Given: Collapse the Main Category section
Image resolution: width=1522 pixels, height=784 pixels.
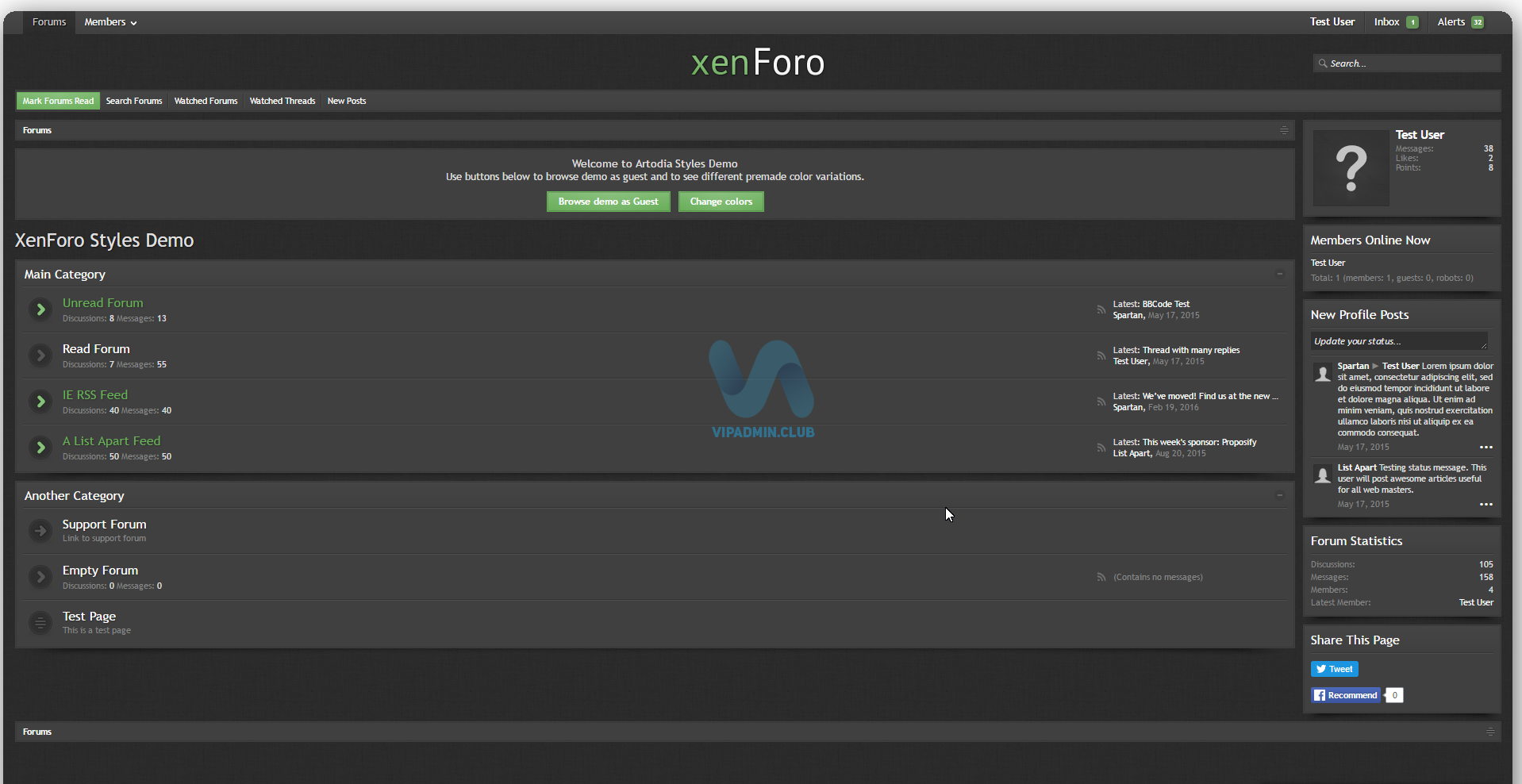Looking at the screenshot, I should pos(1279,274).
